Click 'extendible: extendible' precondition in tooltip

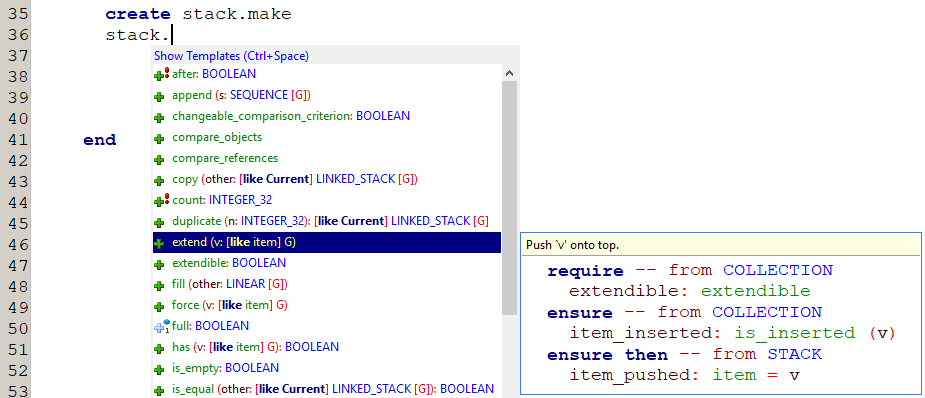690,291
